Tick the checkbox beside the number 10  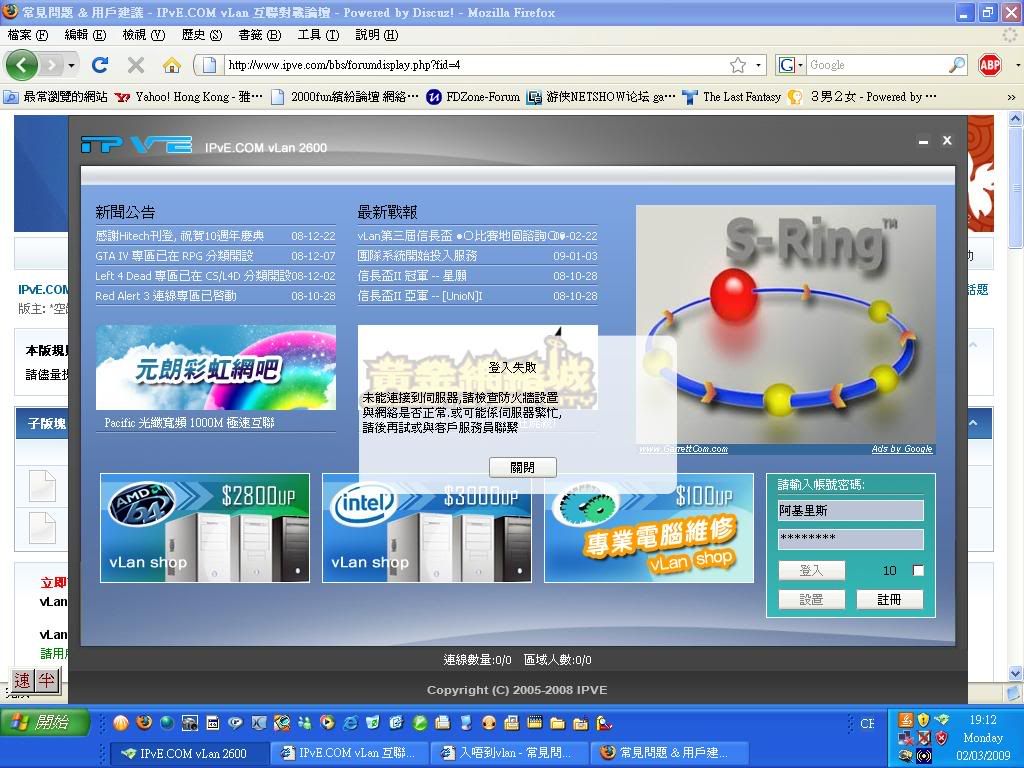(x=918, y=570)
